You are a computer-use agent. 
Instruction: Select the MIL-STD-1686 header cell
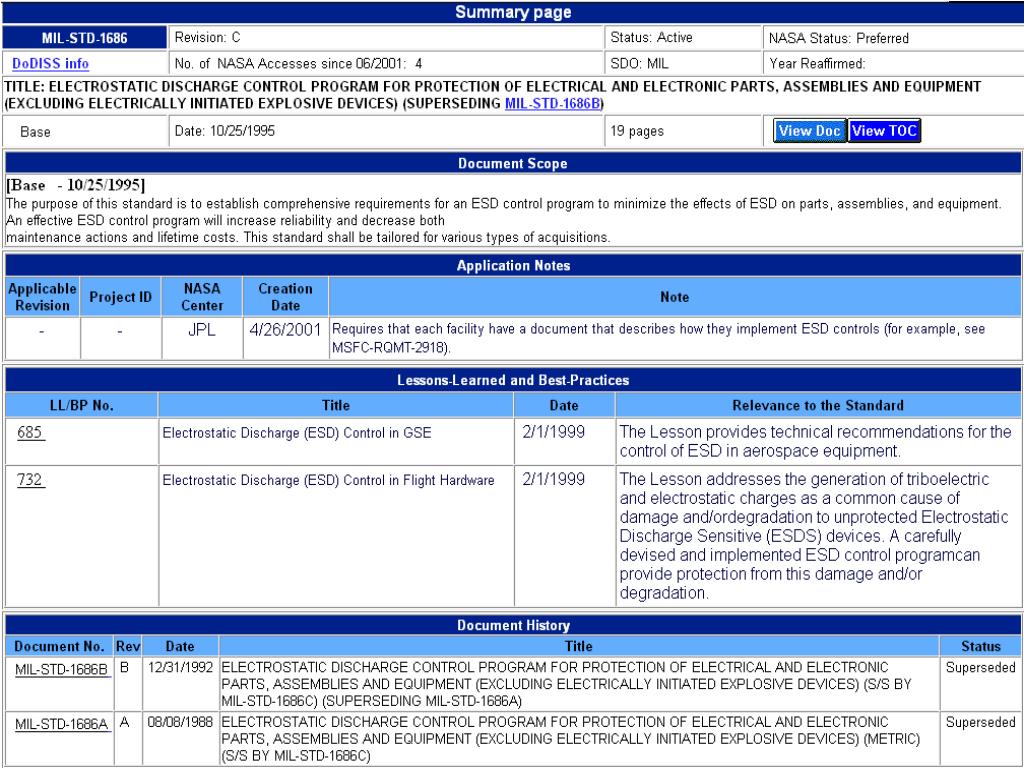coord(85,38)
